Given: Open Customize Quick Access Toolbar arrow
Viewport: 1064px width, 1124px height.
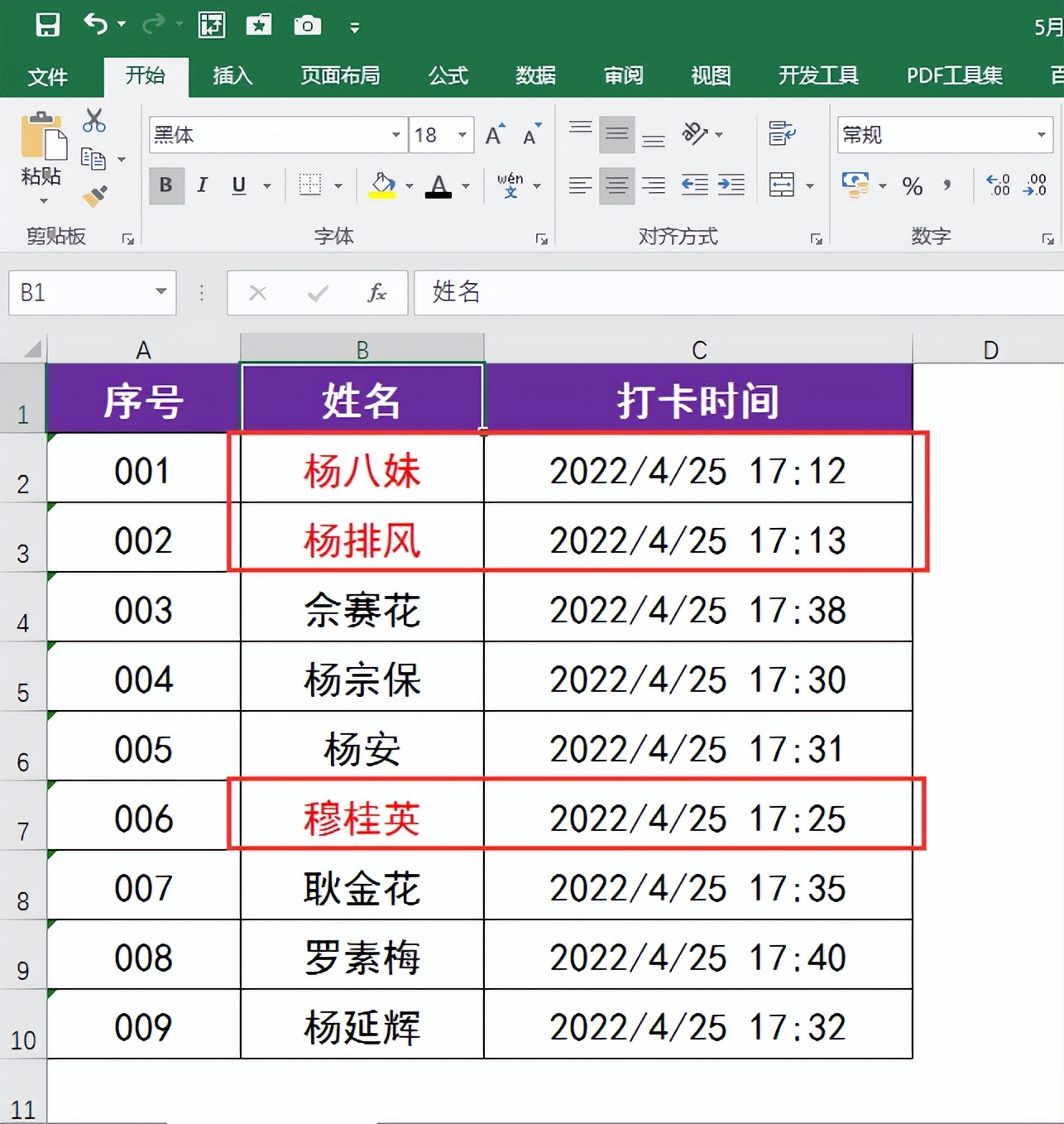Looking at the screenshot, I should coord(355,27).
